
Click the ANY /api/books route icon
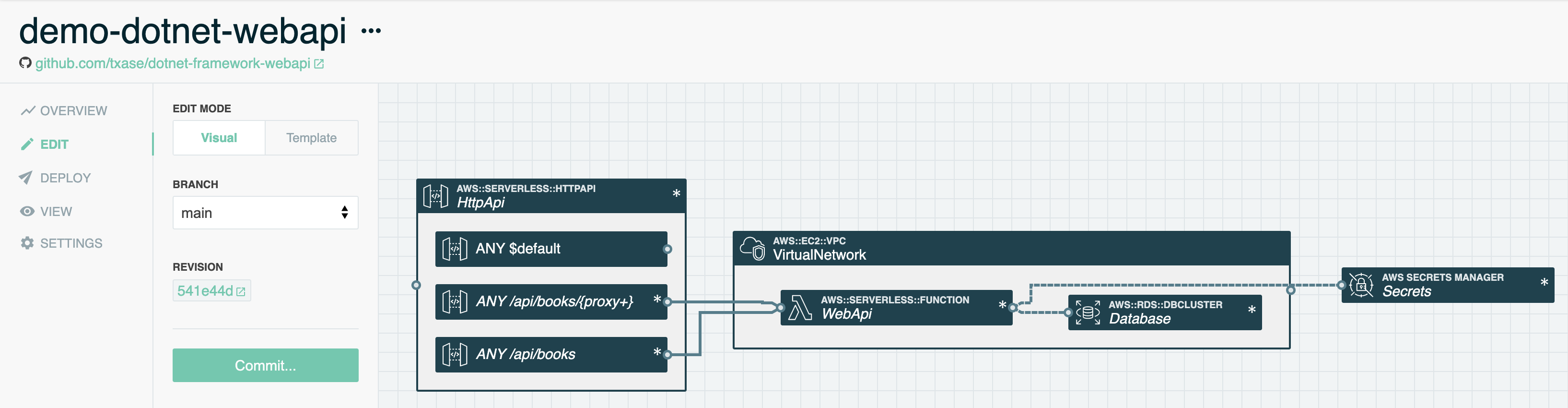(455, 354)
